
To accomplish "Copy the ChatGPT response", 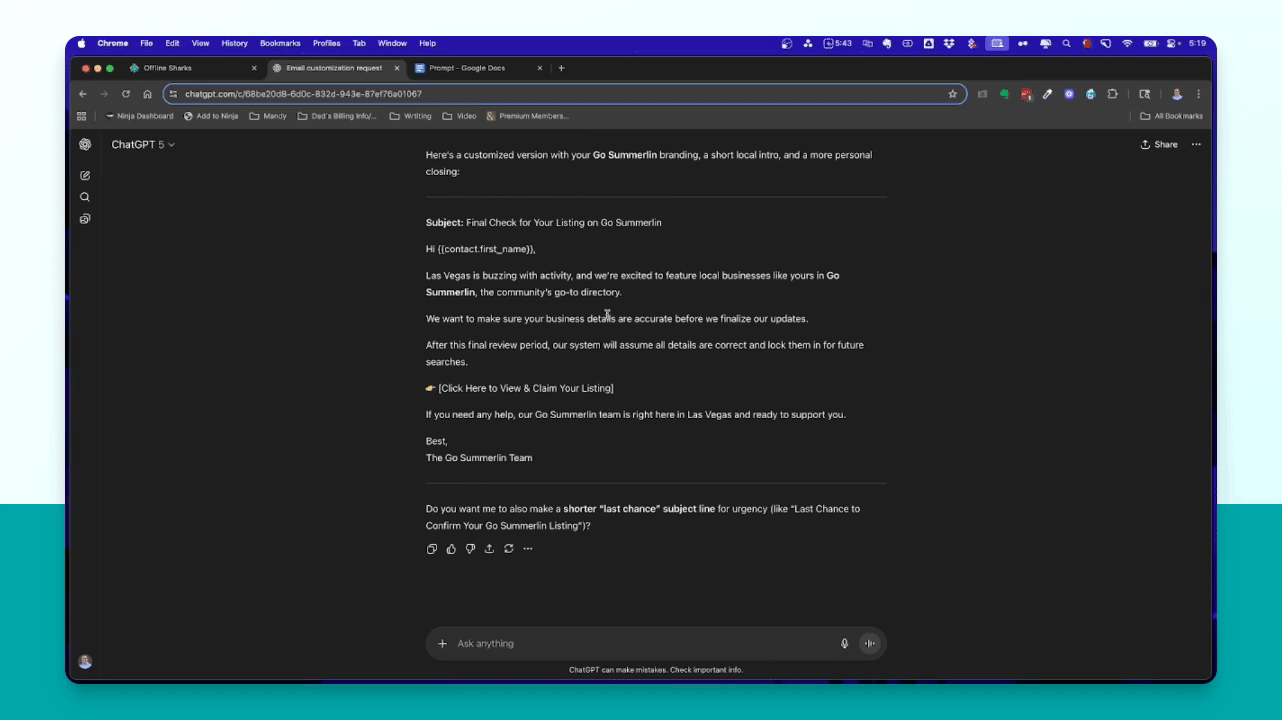I will click(432, 549).
